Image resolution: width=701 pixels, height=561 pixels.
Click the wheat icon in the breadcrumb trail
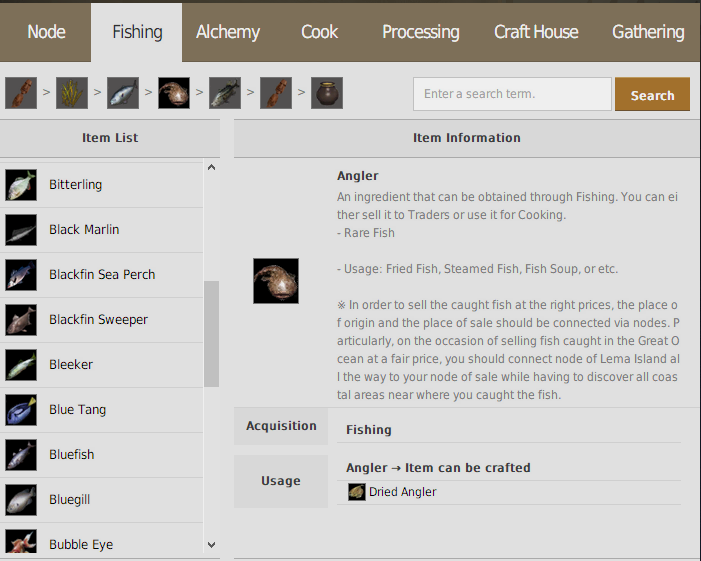(x=72, y=94)
